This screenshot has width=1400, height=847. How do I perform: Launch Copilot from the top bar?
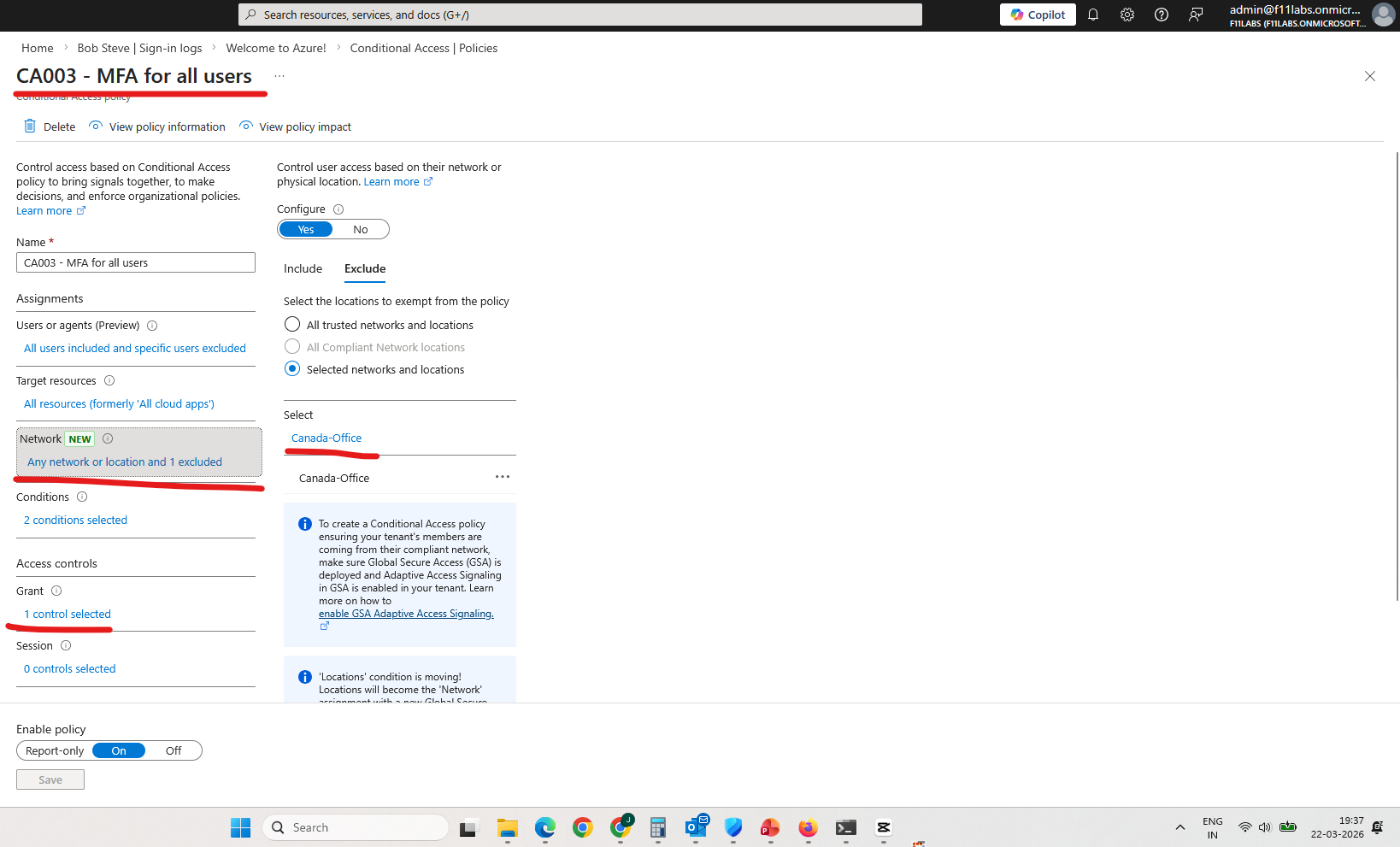1038,15
